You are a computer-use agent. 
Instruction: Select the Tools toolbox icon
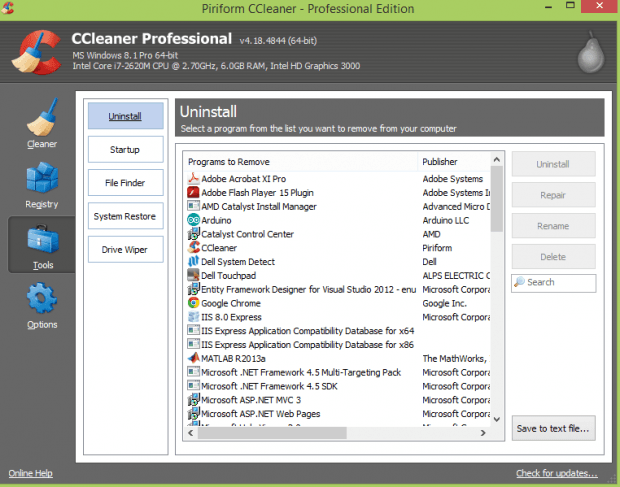(x=43, y=239)
